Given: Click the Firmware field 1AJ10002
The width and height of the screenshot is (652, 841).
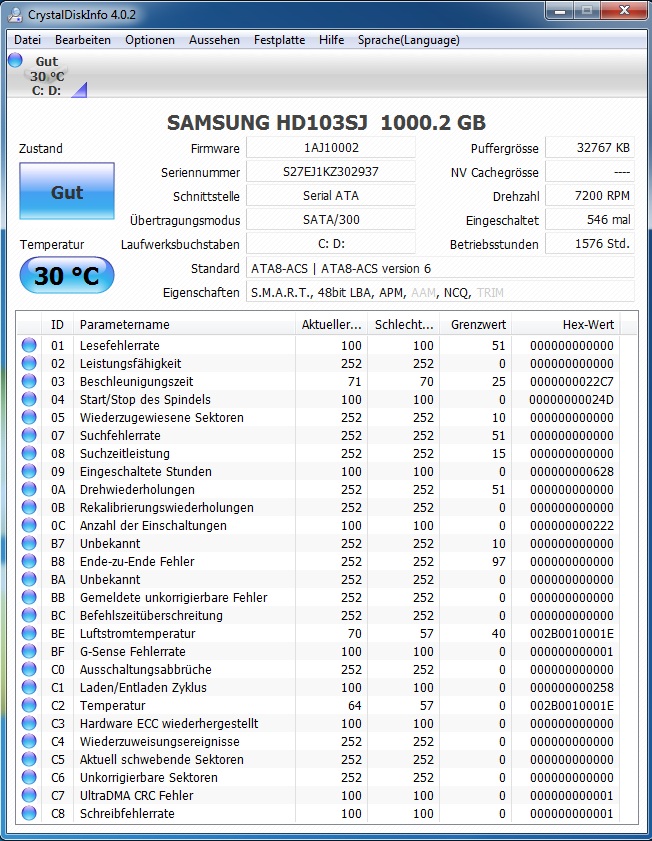Looking at the screenshot, I should click(x=331, y=147).
